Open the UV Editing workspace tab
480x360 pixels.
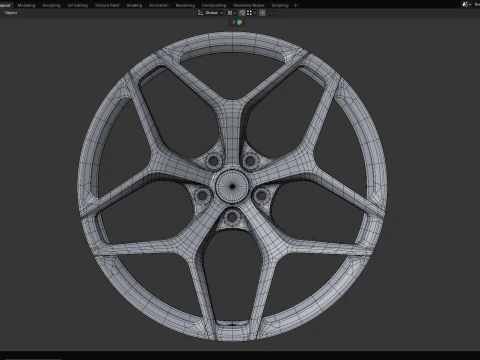(78, 5)
